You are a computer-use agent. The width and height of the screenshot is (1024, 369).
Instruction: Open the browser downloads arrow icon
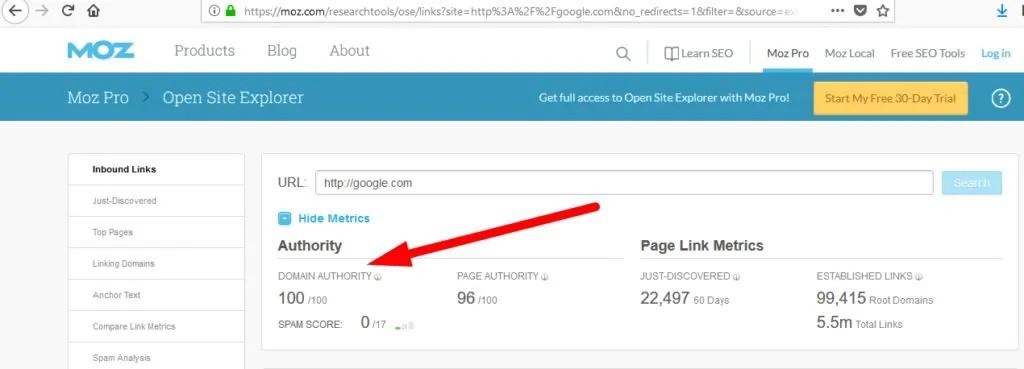pyautogui.click(x=1002, y=11)
